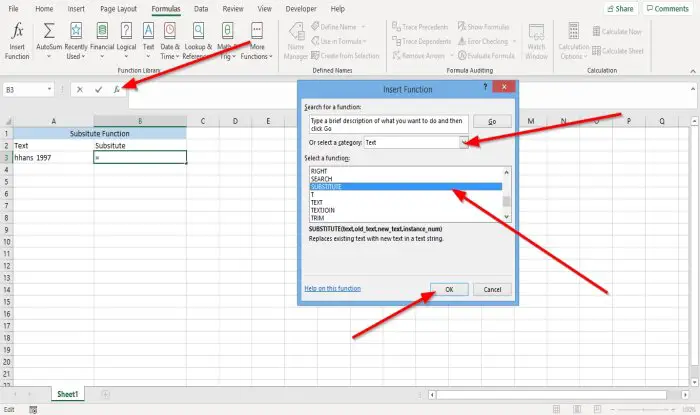
Task: Open the Text functions menu
Action: point(148,41)
